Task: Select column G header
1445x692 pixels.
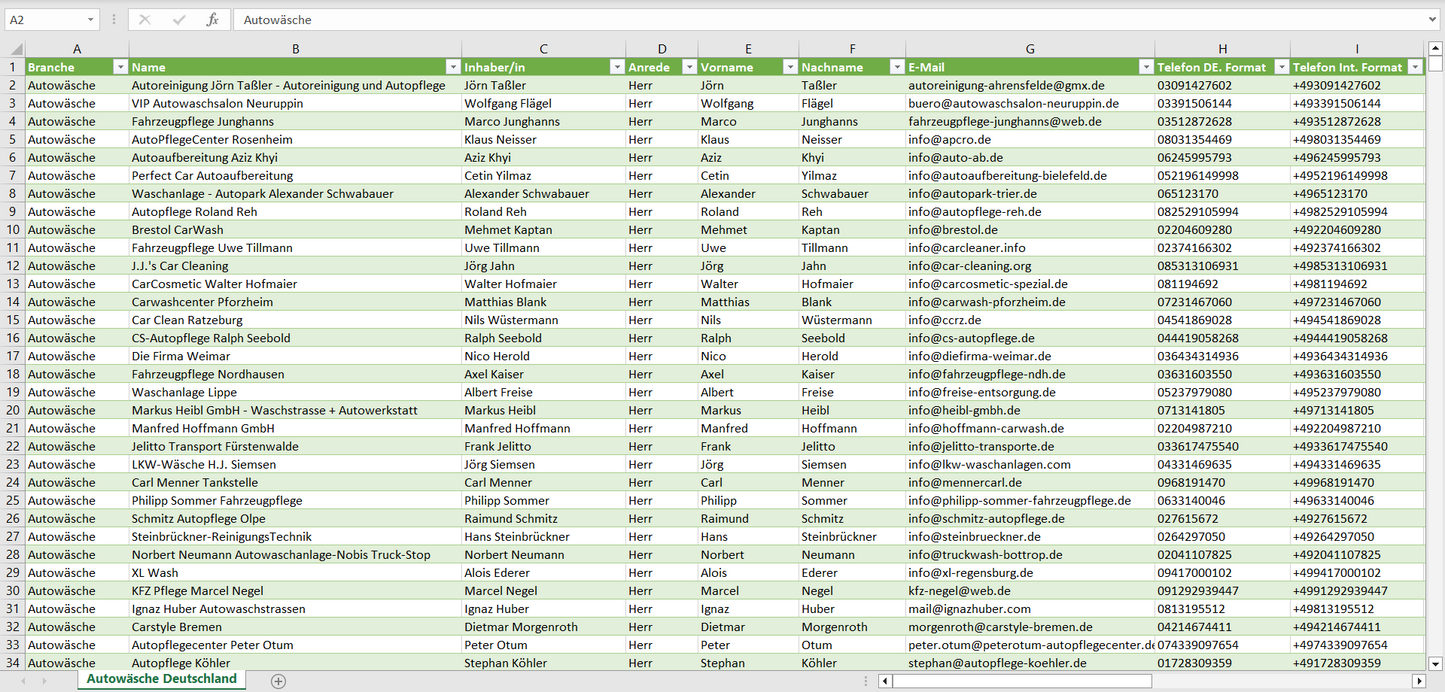Action: pos(1030,49)
